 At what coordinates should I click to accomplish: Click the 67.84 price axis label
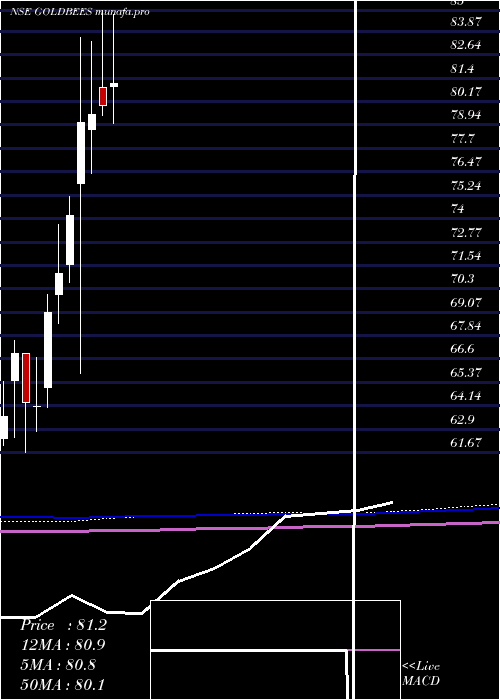[x=466, y=326]
